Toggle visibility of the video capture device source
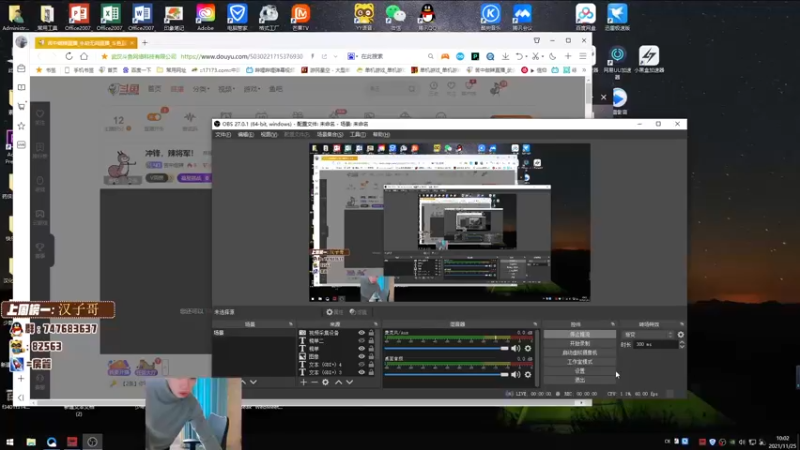The height and width of the screenshot is (450, 800). pos(361,333)
